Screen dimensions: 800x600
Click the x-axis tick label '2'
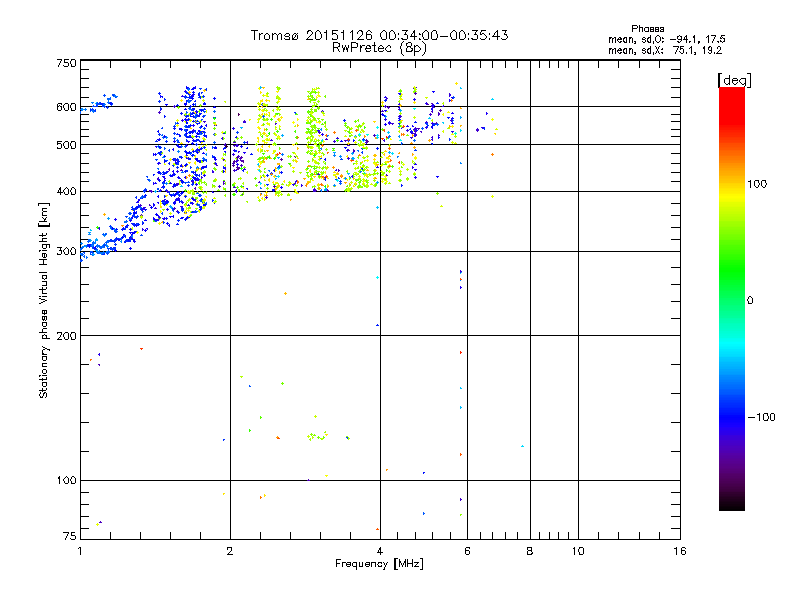coord(230,551)
